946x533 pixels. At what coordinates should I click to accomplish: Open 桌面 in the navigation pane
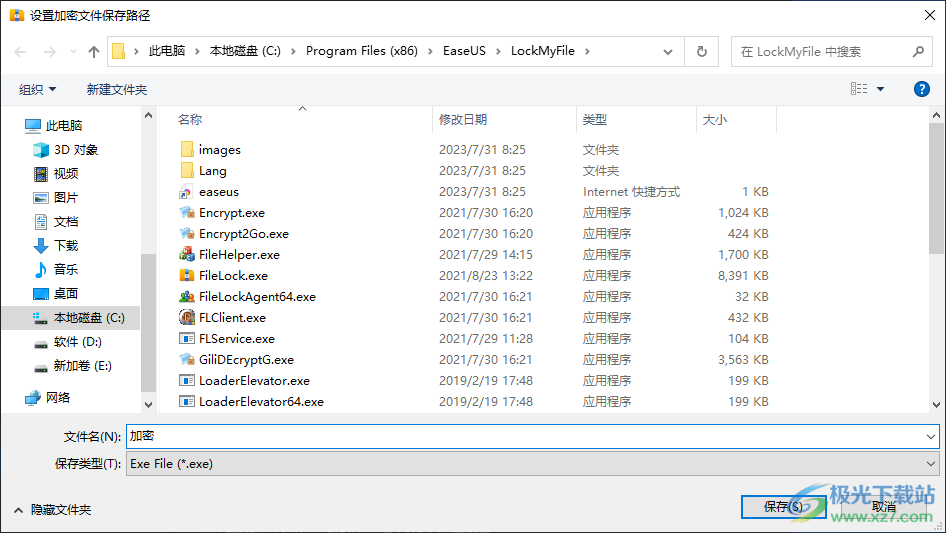(56, 293)
